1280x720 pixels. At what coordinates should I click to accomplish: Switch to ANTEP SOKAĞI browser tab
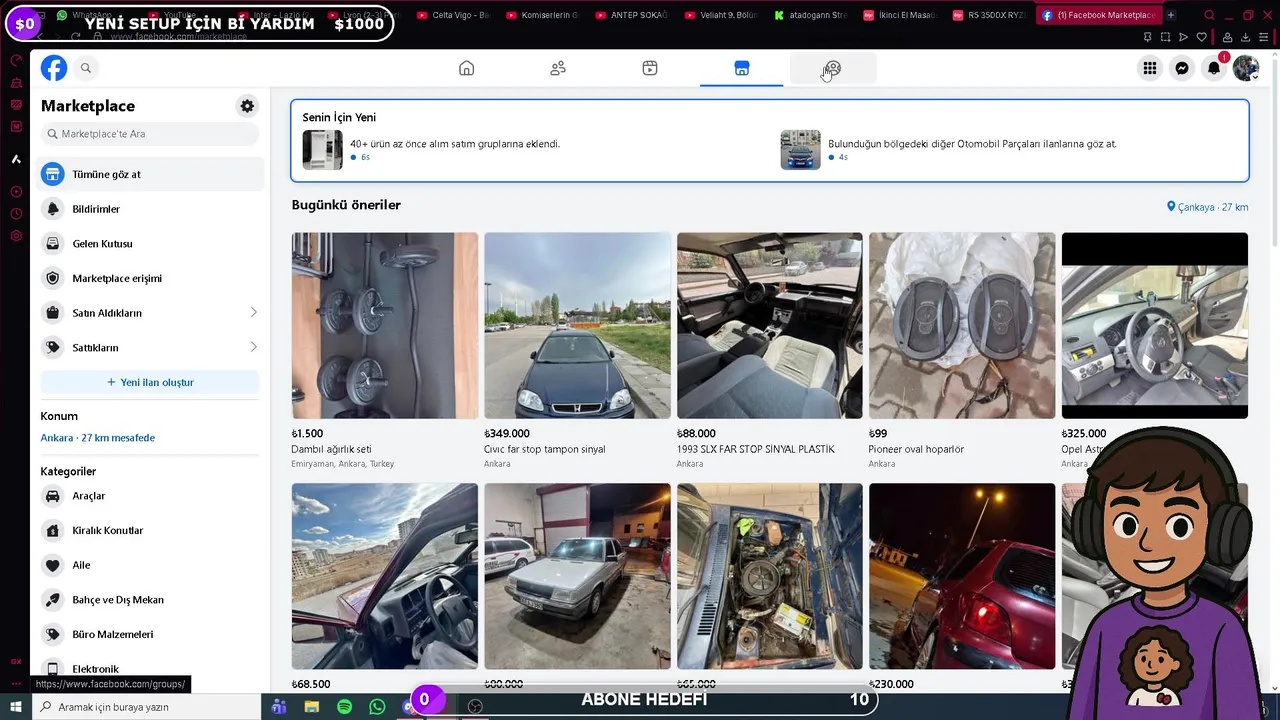631,15
